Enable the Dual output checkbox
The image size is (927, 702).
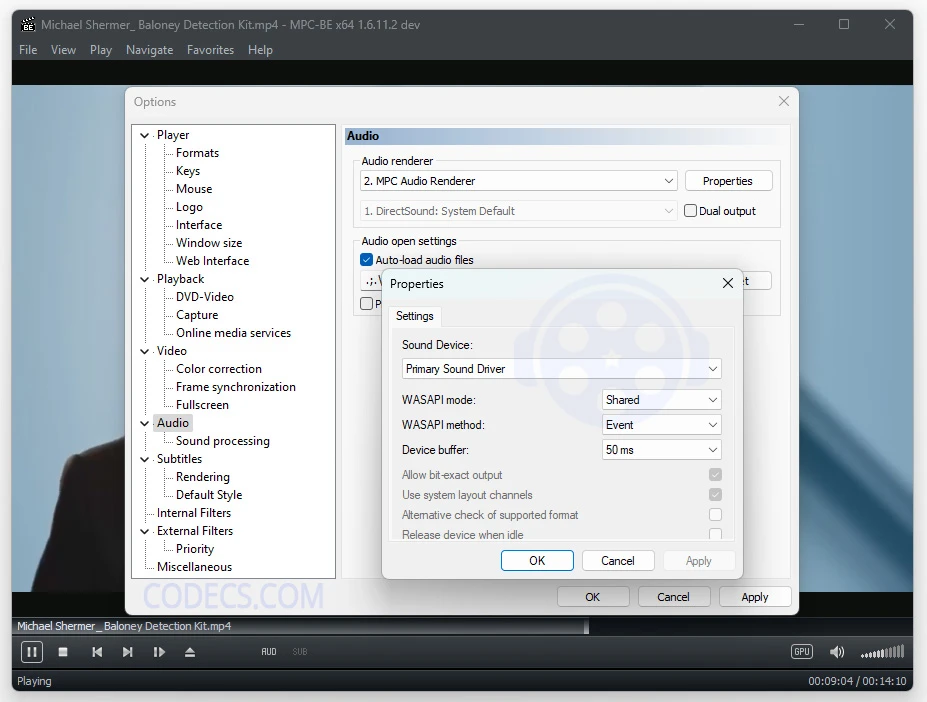[690, 211]
